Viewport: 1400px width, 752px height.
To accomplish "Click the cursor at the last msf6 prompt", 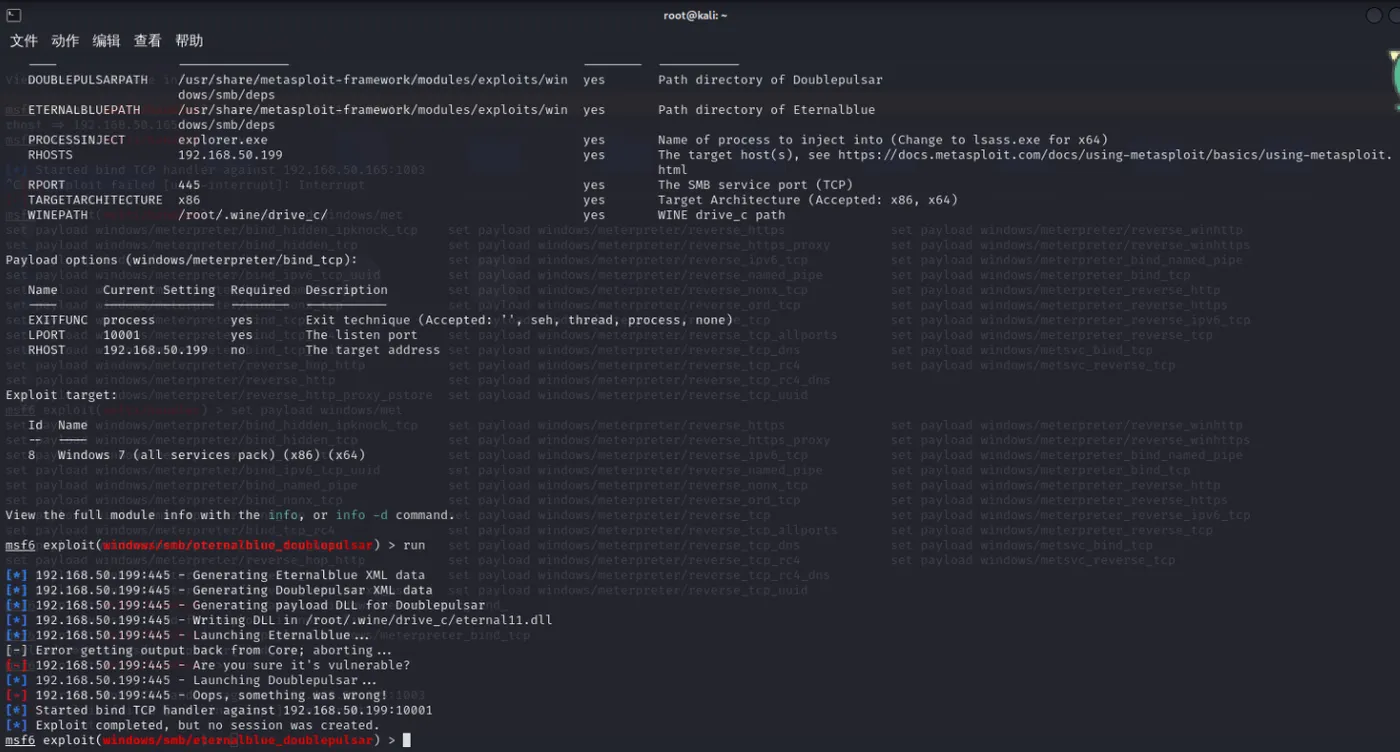I will pyautogui.click(x=406, y=740).
